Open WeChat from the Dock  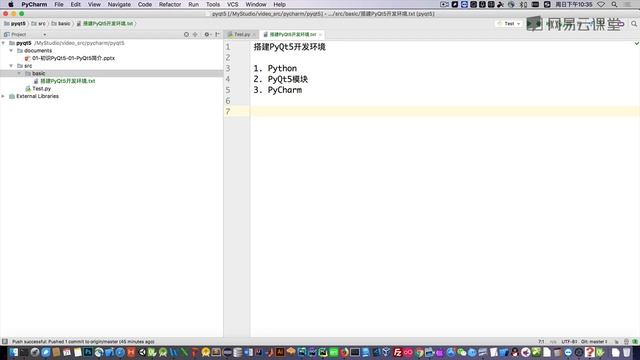click(x=462, y=352)
